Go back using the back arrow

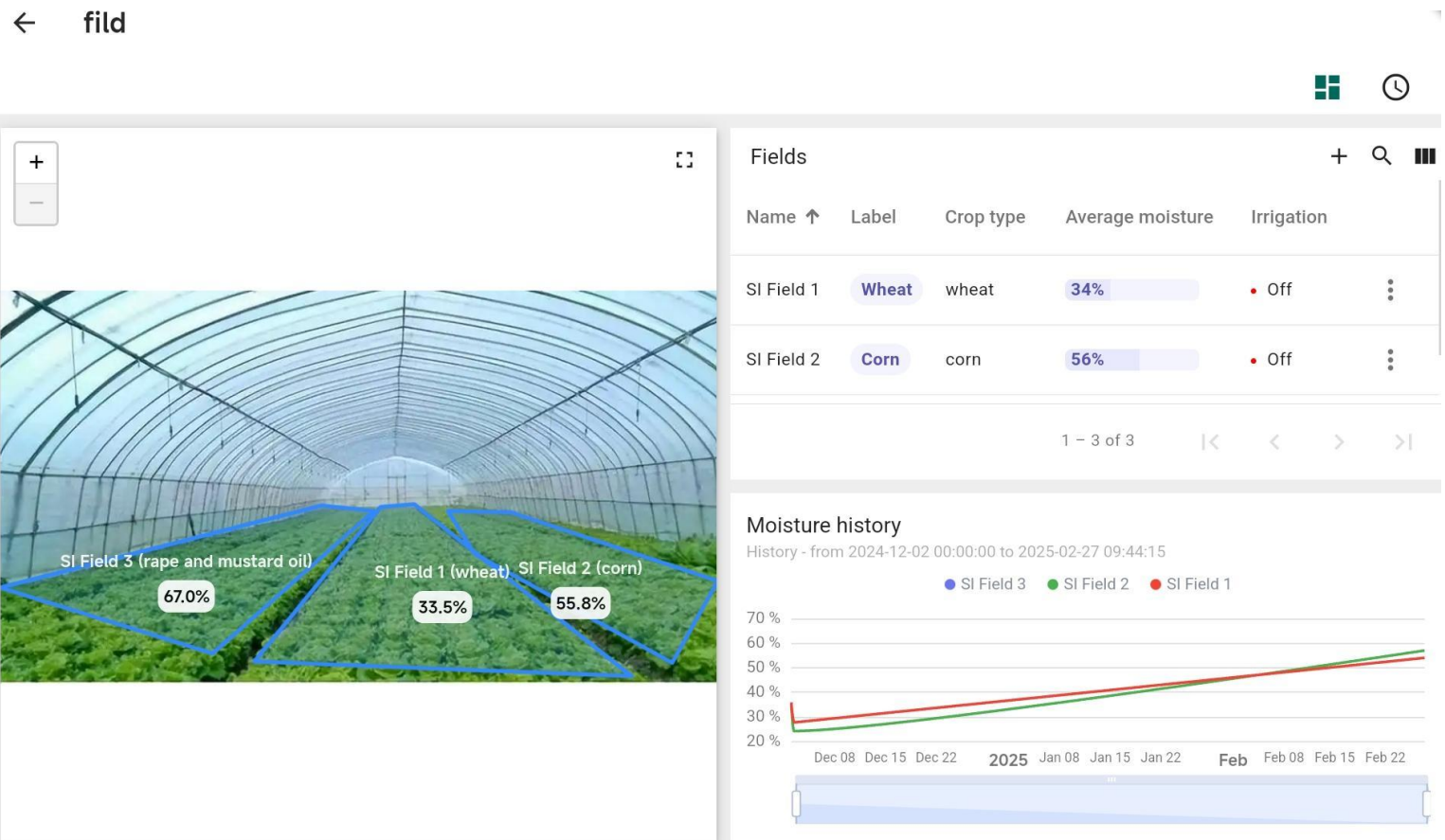[x=25, y=23]
